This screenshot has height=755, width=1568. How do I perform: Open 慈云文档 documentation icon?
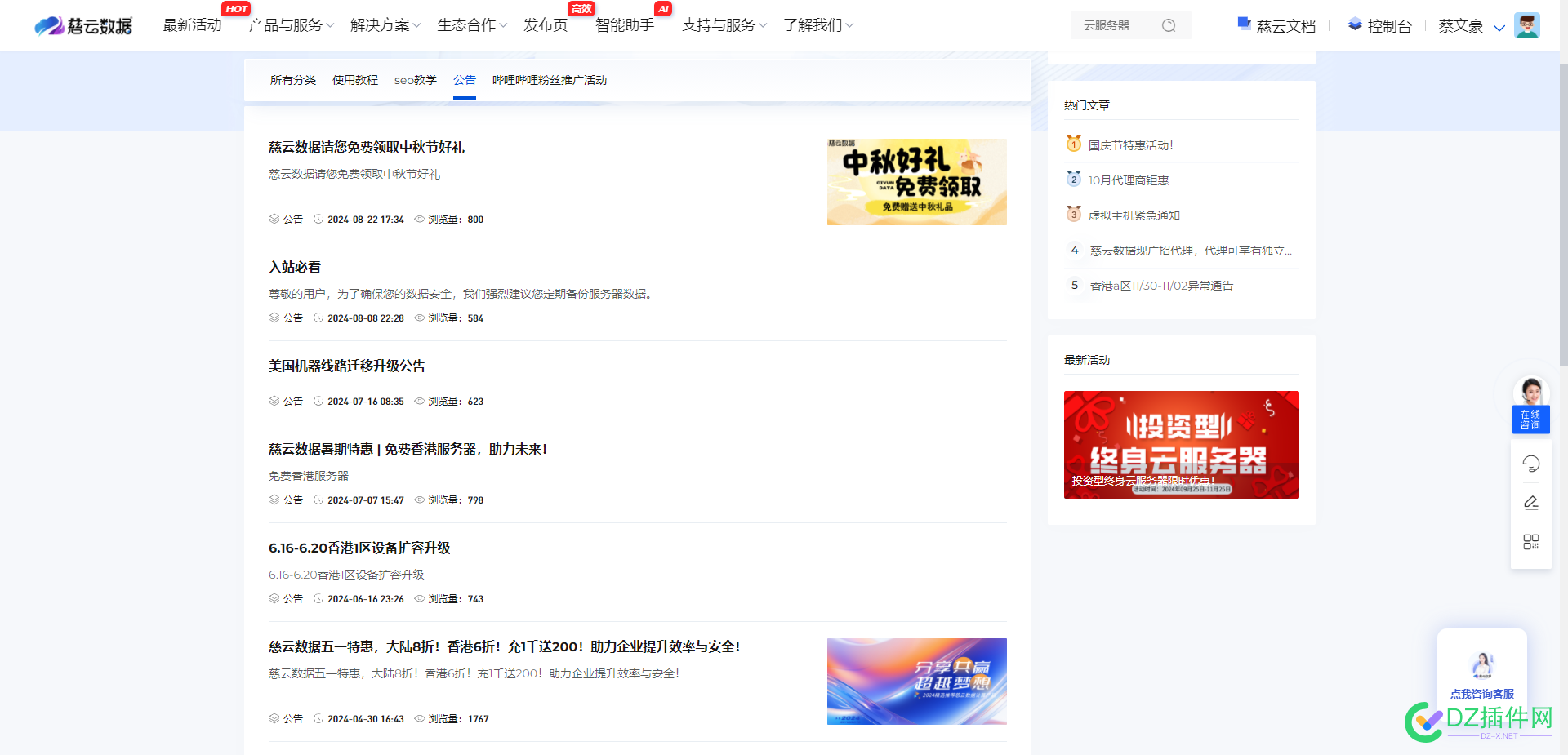1244,24
